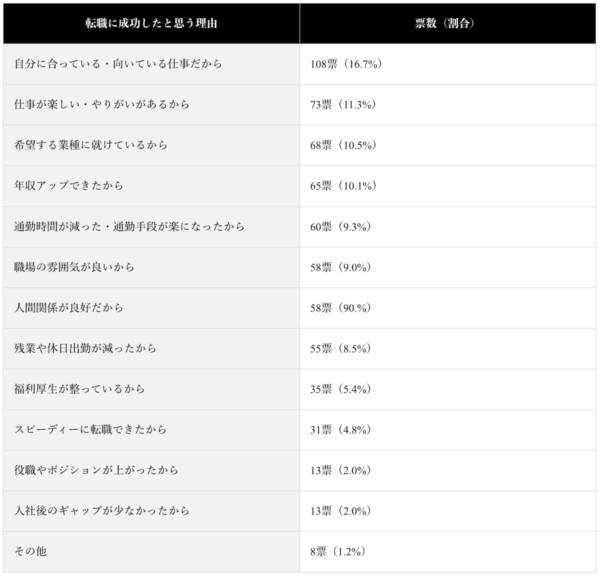Click the 108票（16.7%） cell
Image resolution: width=600 pixels, height=576 pixels.
448,64
